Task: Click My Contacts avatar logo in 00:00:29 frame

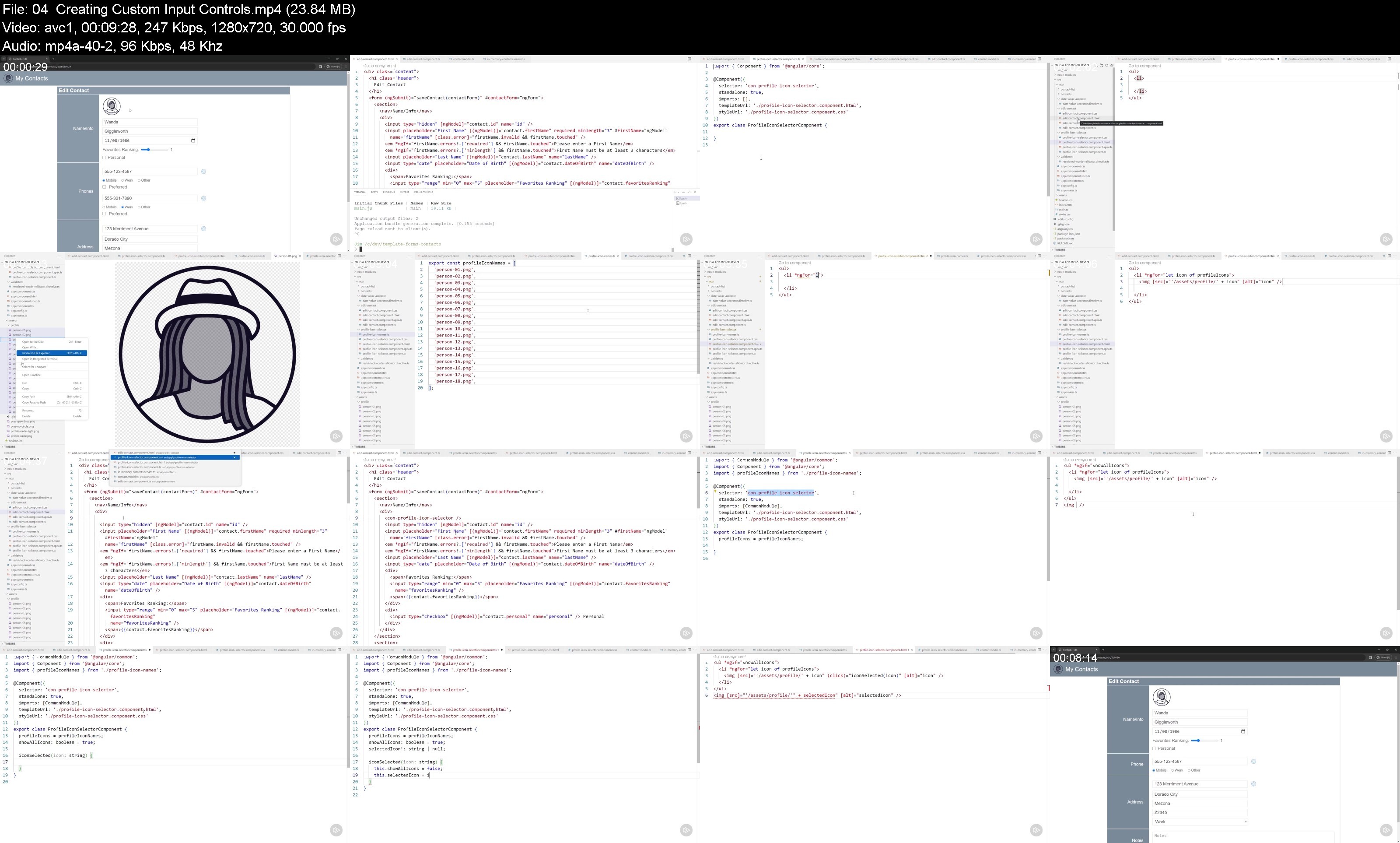Action: [8, 78]
